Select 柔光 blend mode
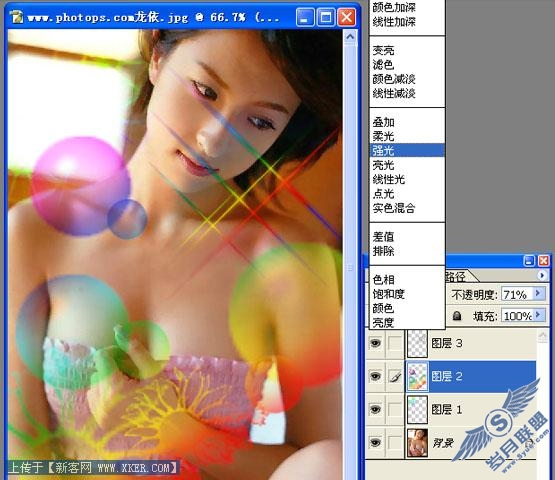The width and height of the screenshot is (555, 480). [x=383, y=136]
